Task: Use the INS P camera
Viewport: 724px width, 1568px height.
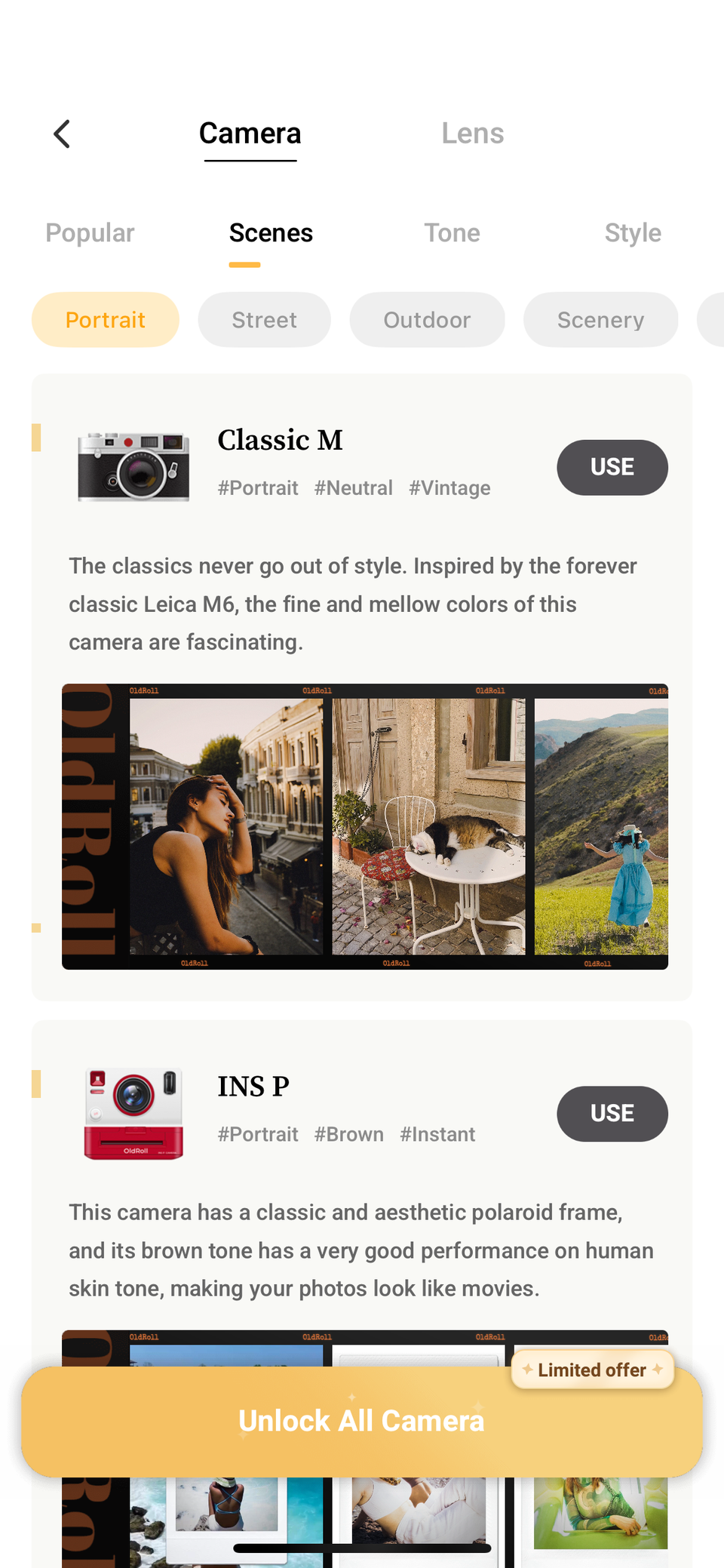Action: pyautogui.click(x=612, y=1114)
